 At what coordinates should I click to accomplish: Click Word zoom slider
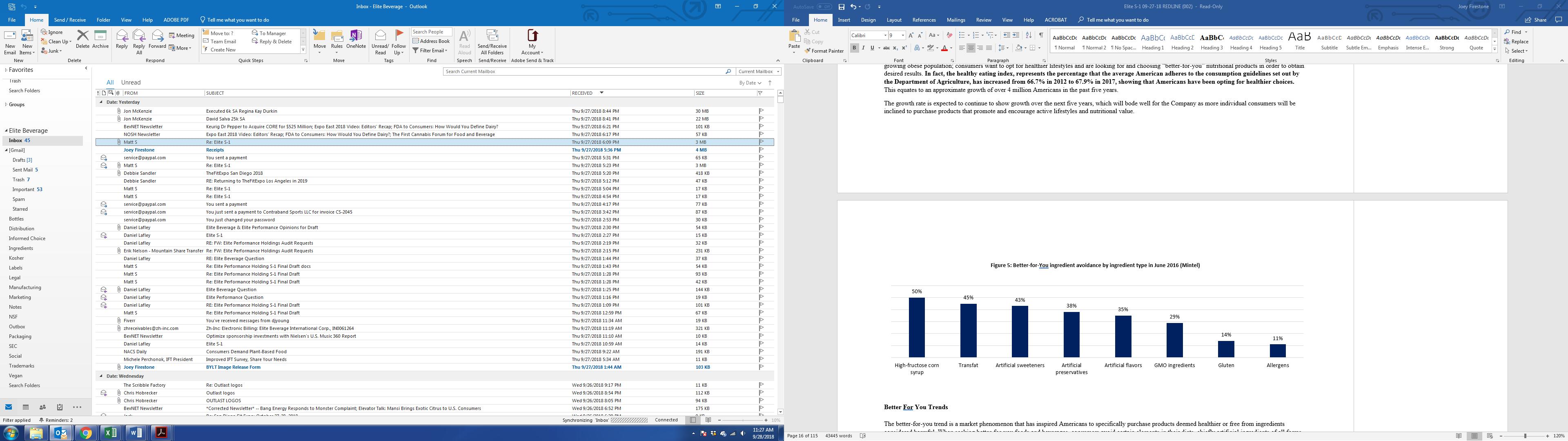(1526, 436)
